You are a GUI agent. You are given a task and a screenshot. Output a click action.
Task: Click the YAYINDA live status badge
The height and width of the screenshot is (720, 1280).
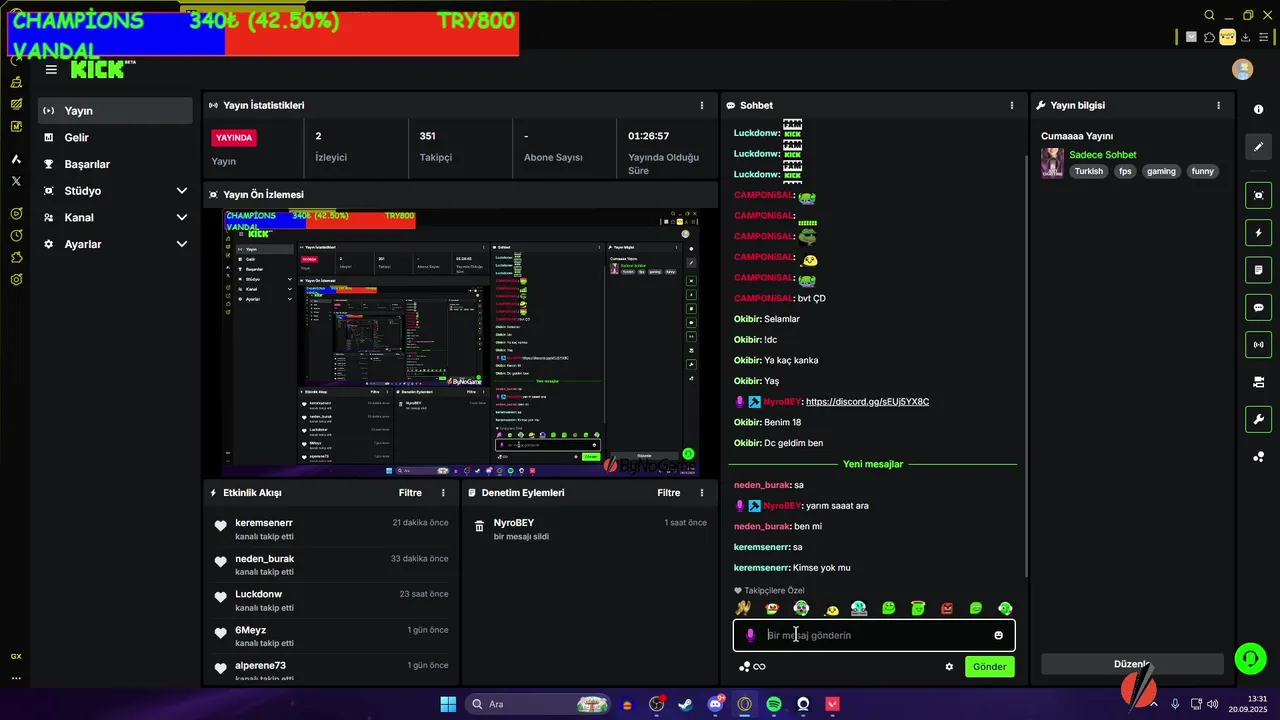(x=235, y=137)
